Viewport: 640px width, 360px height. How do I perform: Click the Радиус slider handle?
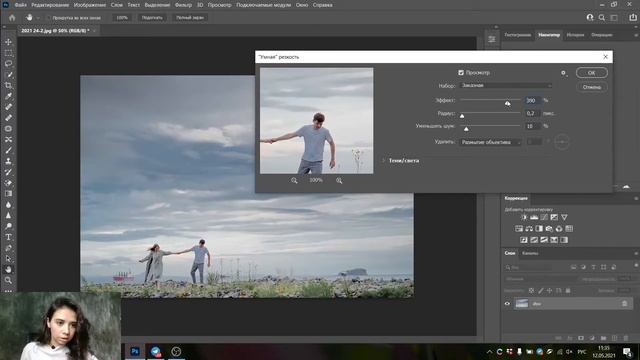(x=462, y=116)
